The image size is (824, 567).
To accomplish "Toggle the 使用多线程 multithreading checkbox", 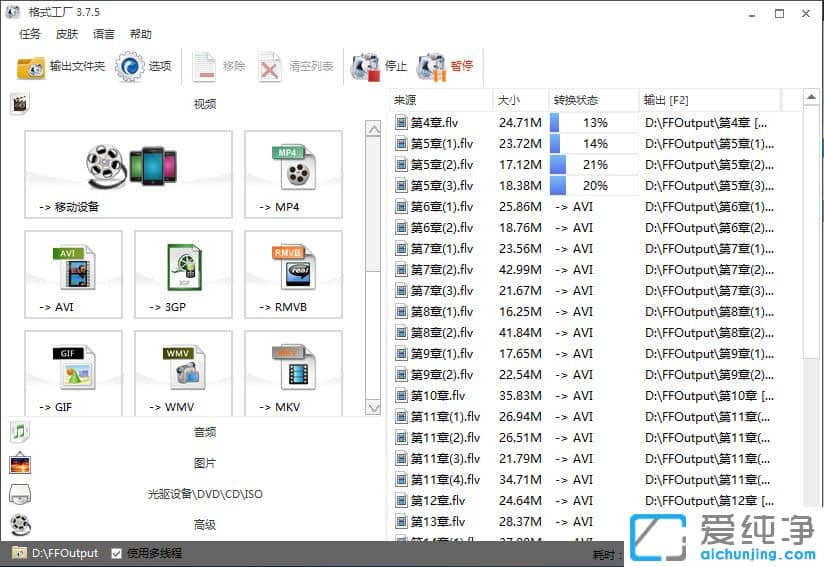I will tap(117, 553).
